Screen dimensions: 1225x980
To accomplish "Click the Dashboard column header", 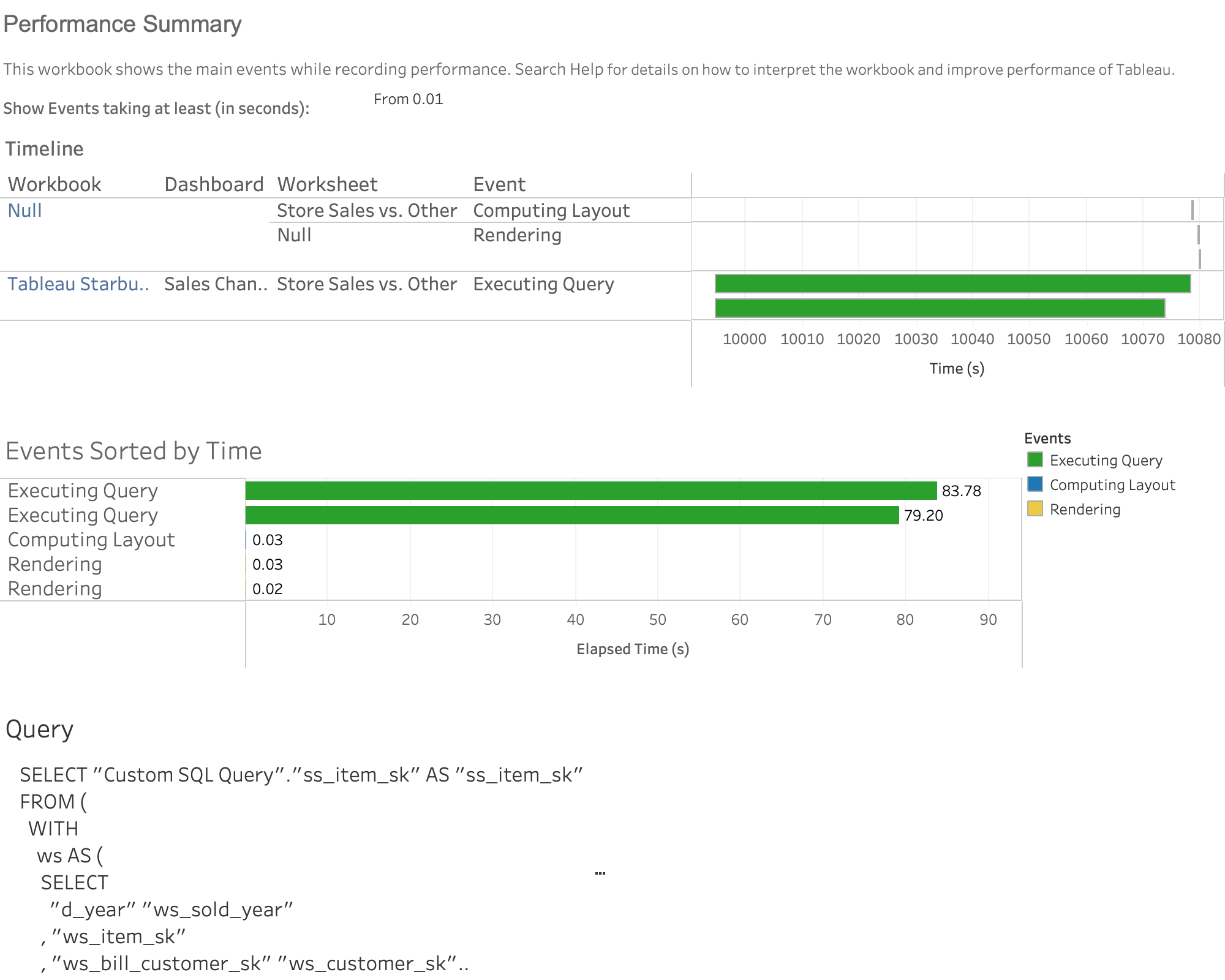I will pyautogui.click(x=214, y=184).
